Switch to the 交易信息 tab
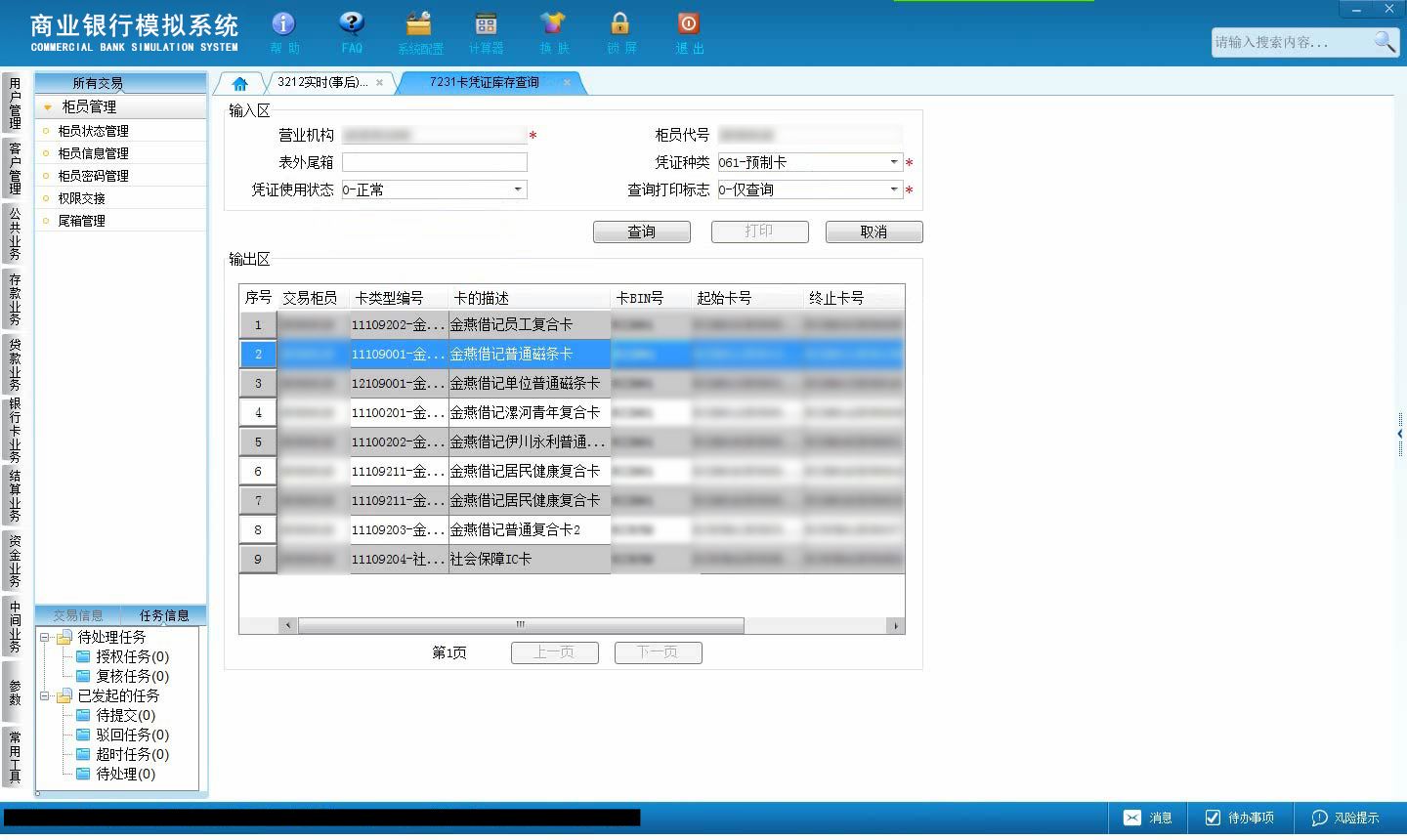Viewport: 1407px width, 840px height. click(78, 615)
